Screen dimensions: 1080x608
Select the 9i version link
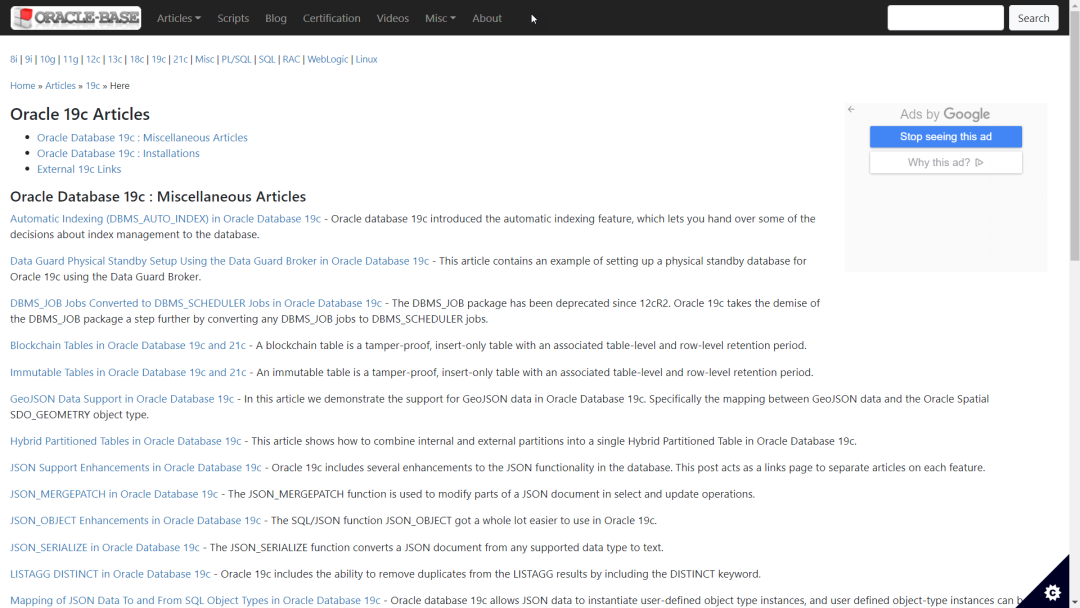[x=29, y=59]
